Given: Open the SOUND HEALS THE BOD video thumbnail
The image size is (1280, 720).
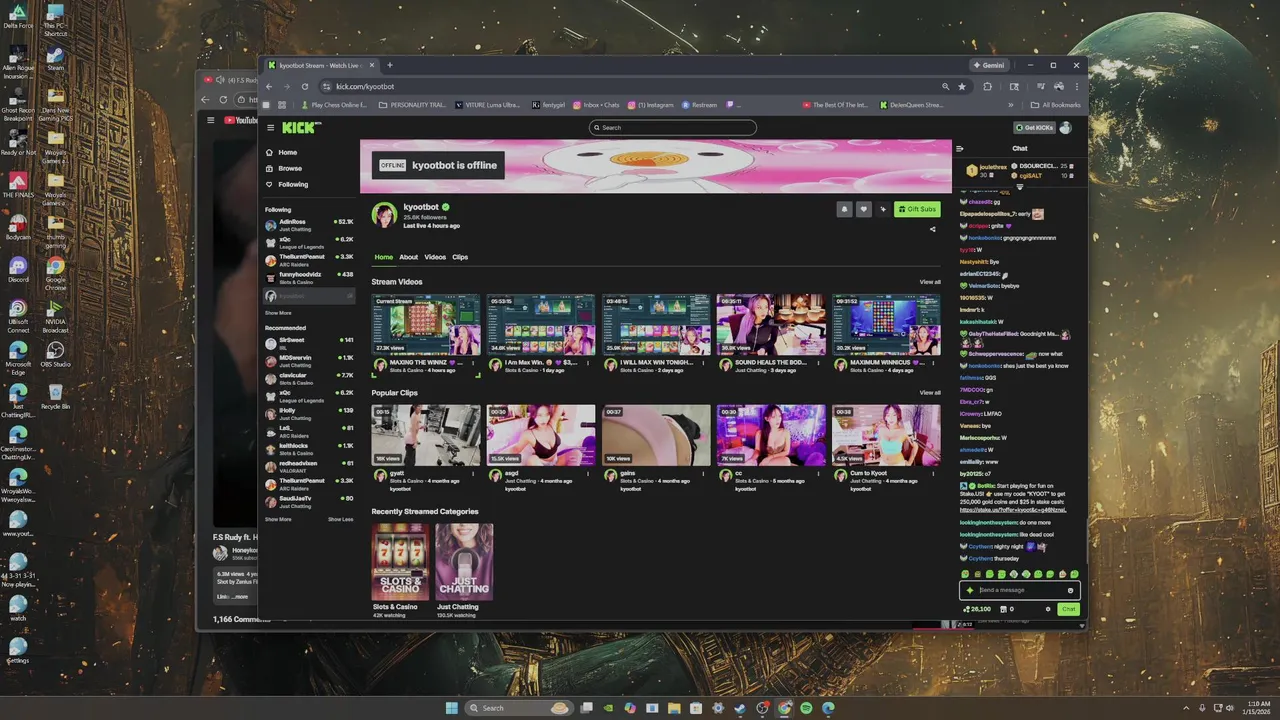Looking at the screenshot, I should pos(771,325).
